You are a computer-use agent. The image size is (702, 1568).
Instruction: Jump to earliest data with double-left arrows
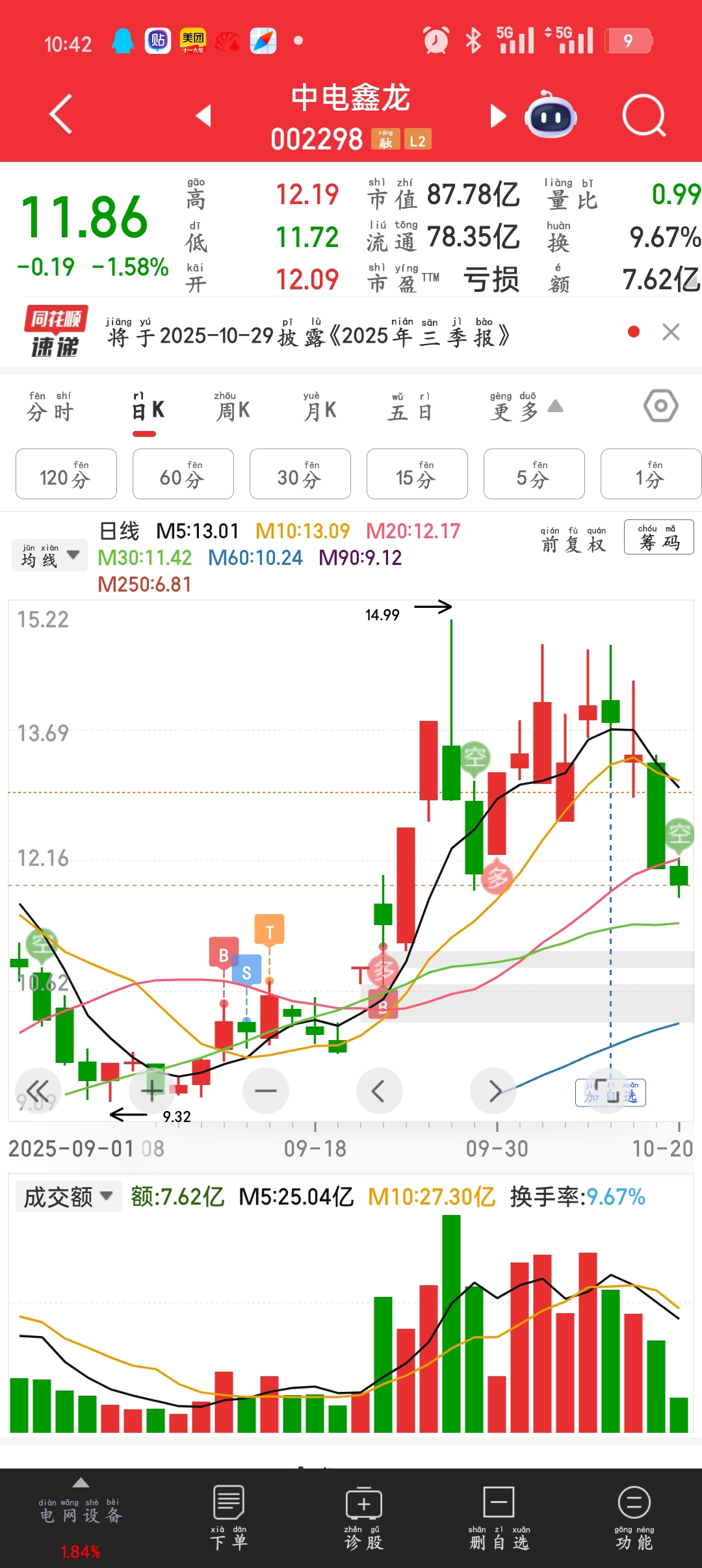(38, 1090)
